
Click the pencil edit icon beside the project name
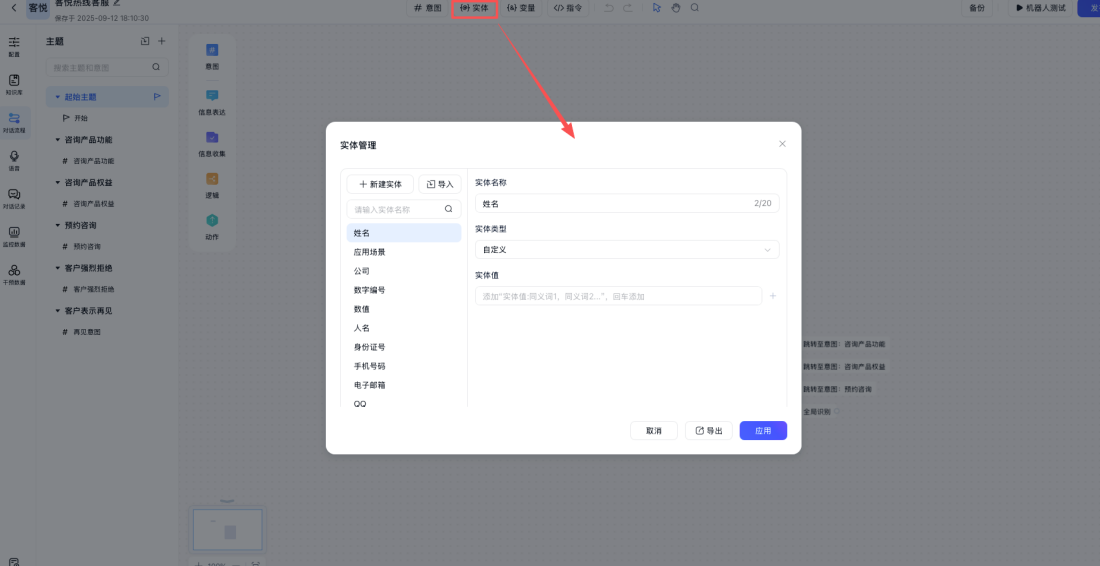[x=117, y=3]
